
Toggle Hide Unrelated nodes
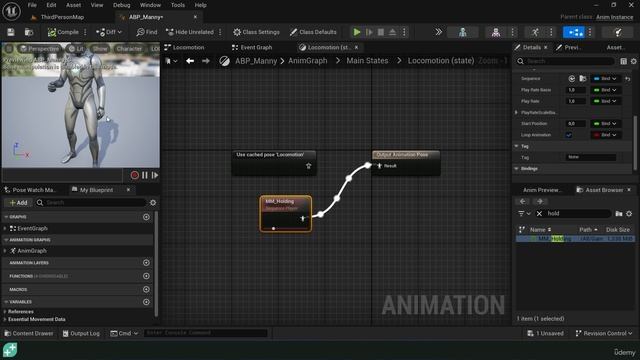(x=190, y=32)
